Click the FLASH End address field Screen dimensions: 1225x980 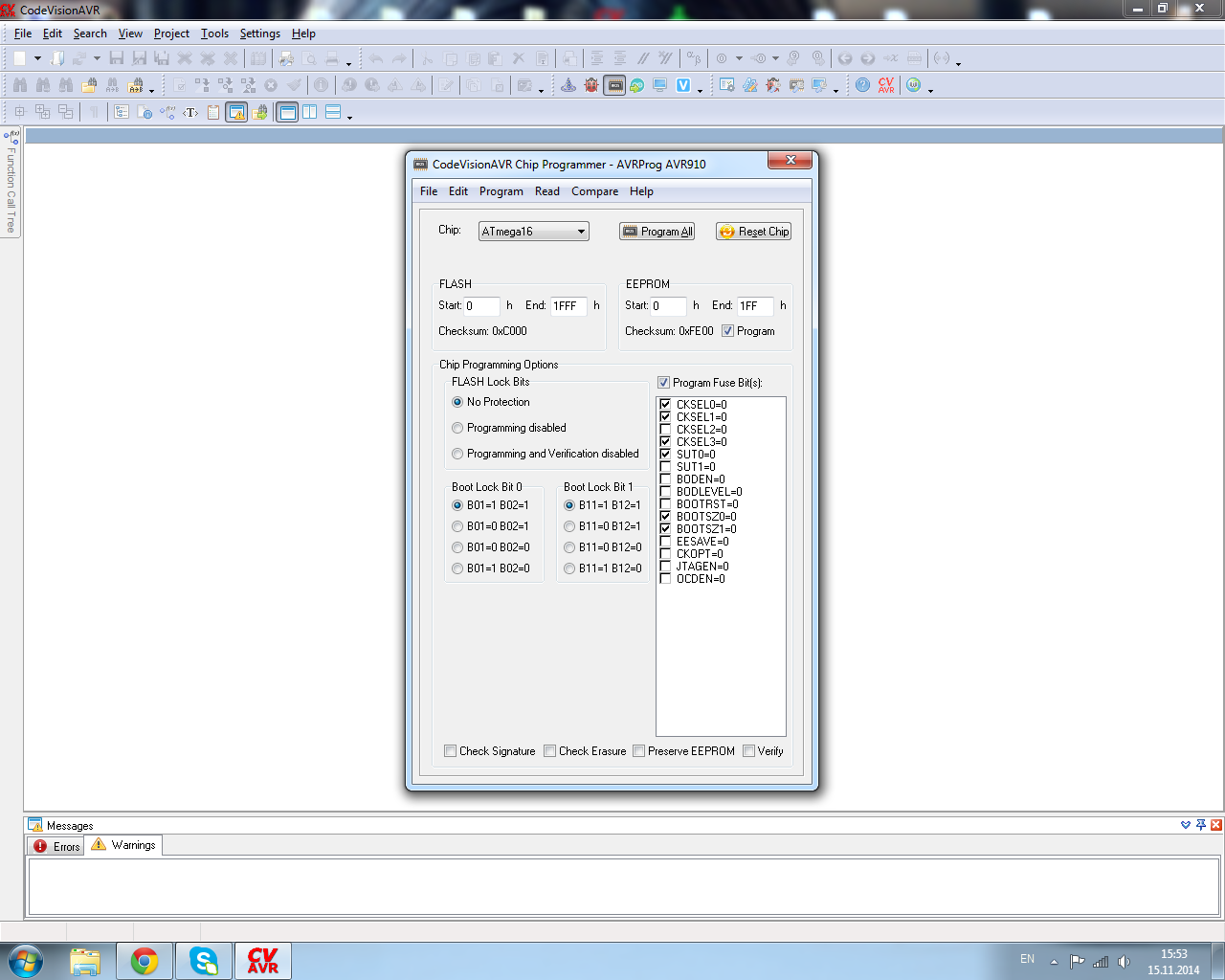click(568, 306)
